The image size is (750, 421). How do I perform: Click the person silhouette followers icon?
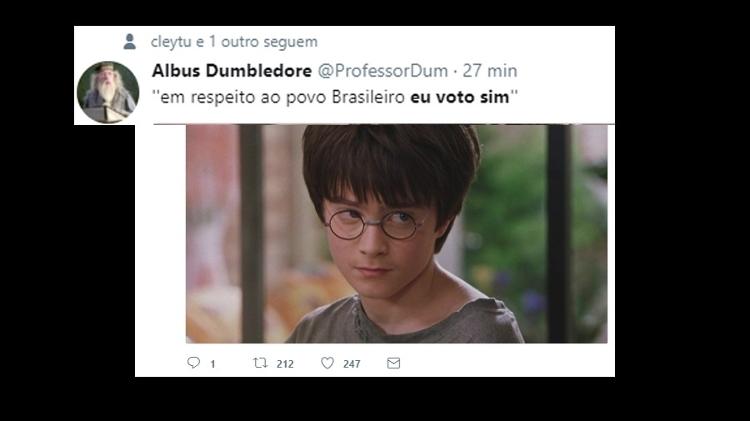tap(130, 41)
